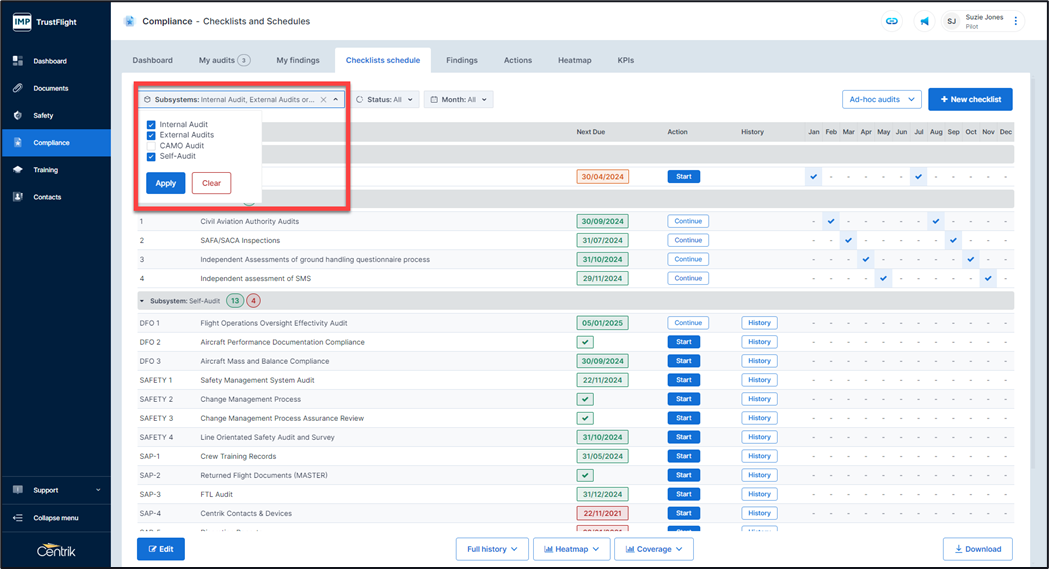Image resolution: width=1049 pixels, height=569 pixels.
Task: Open Documents via the paperclip icon
Action: pyautogui.click(x=18, y=88)
